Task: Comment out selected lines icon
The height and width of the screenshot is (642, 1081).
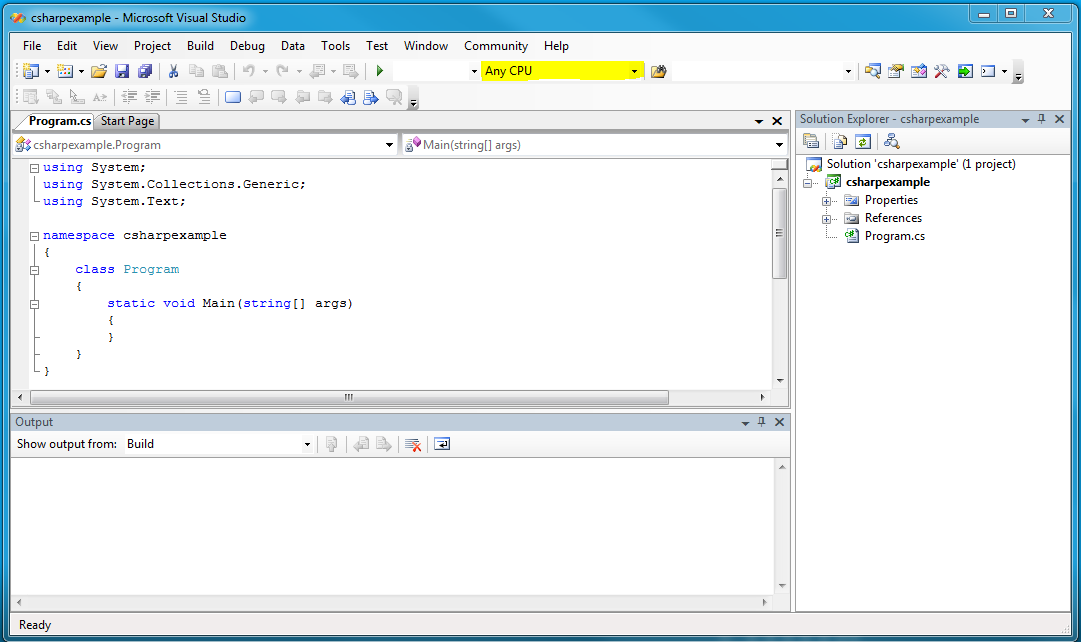Action: [181, 97]
